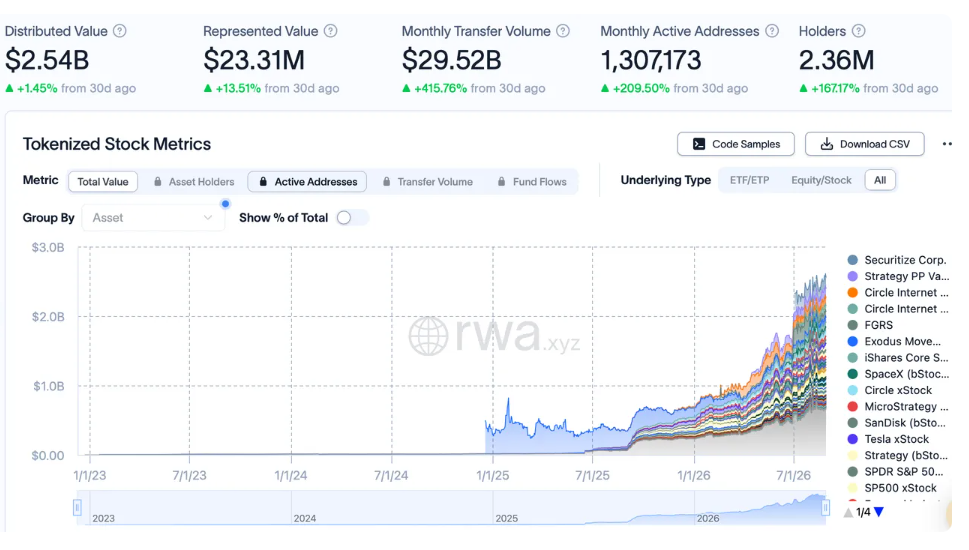Select the locked Transfer Volume metric
Image resolution: width=969 pixels, height=550 pixels.
coord(428,182)
